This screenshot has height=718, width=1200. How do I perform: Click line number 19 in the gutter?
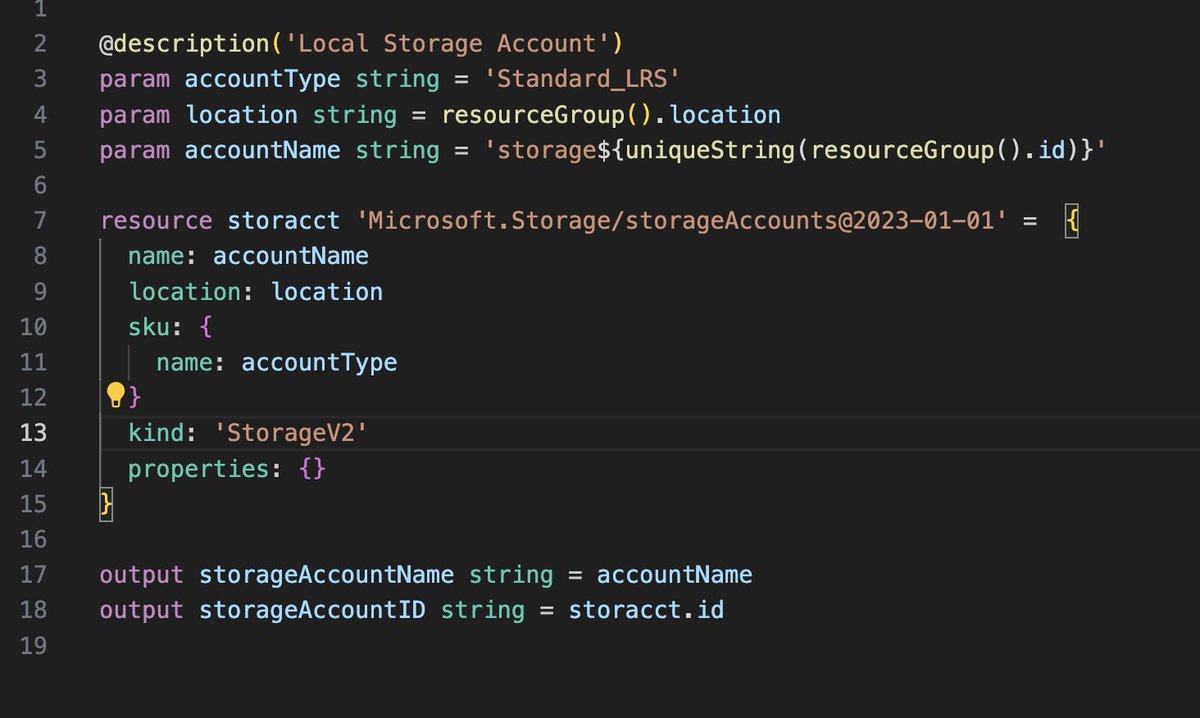[33, 646]
